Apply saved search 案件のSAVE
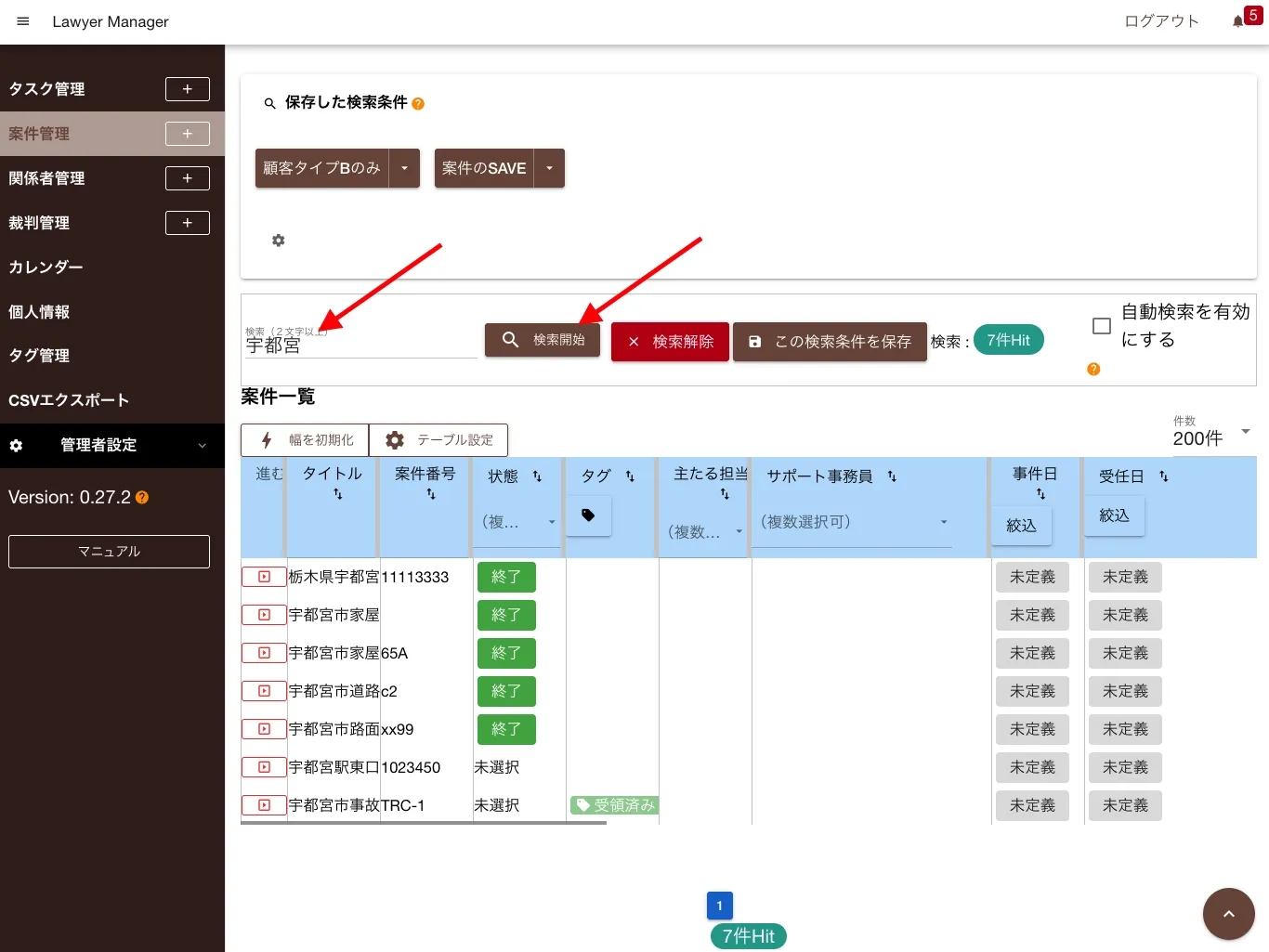Image resolution: width=1269 pixels, height=952 pixels. (x=484, y=168)
